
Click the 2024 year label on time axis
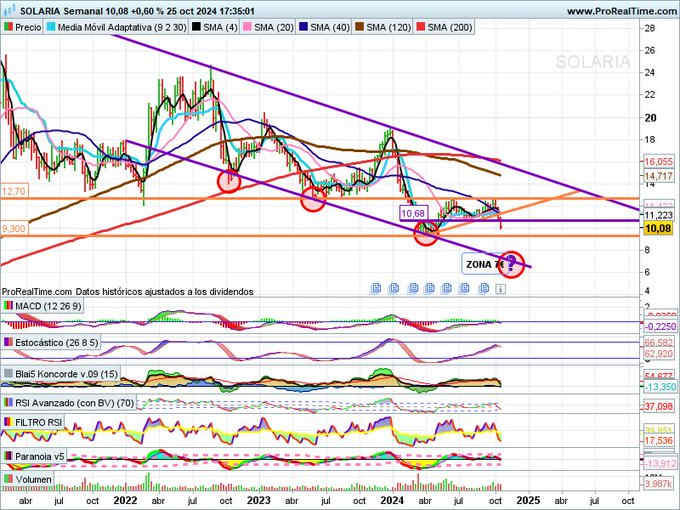click(x=392, y=500)
